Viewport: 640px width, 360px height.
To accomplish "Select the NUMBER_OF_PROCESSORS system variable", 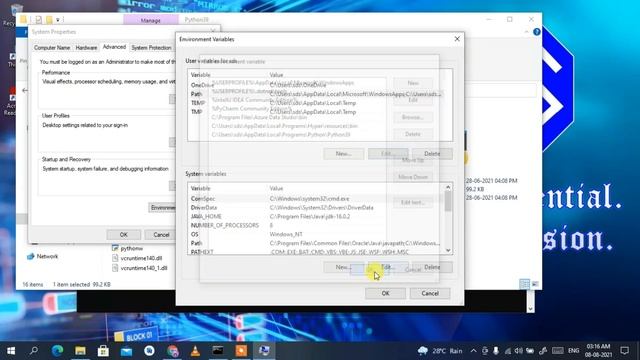I will (316, 225).
